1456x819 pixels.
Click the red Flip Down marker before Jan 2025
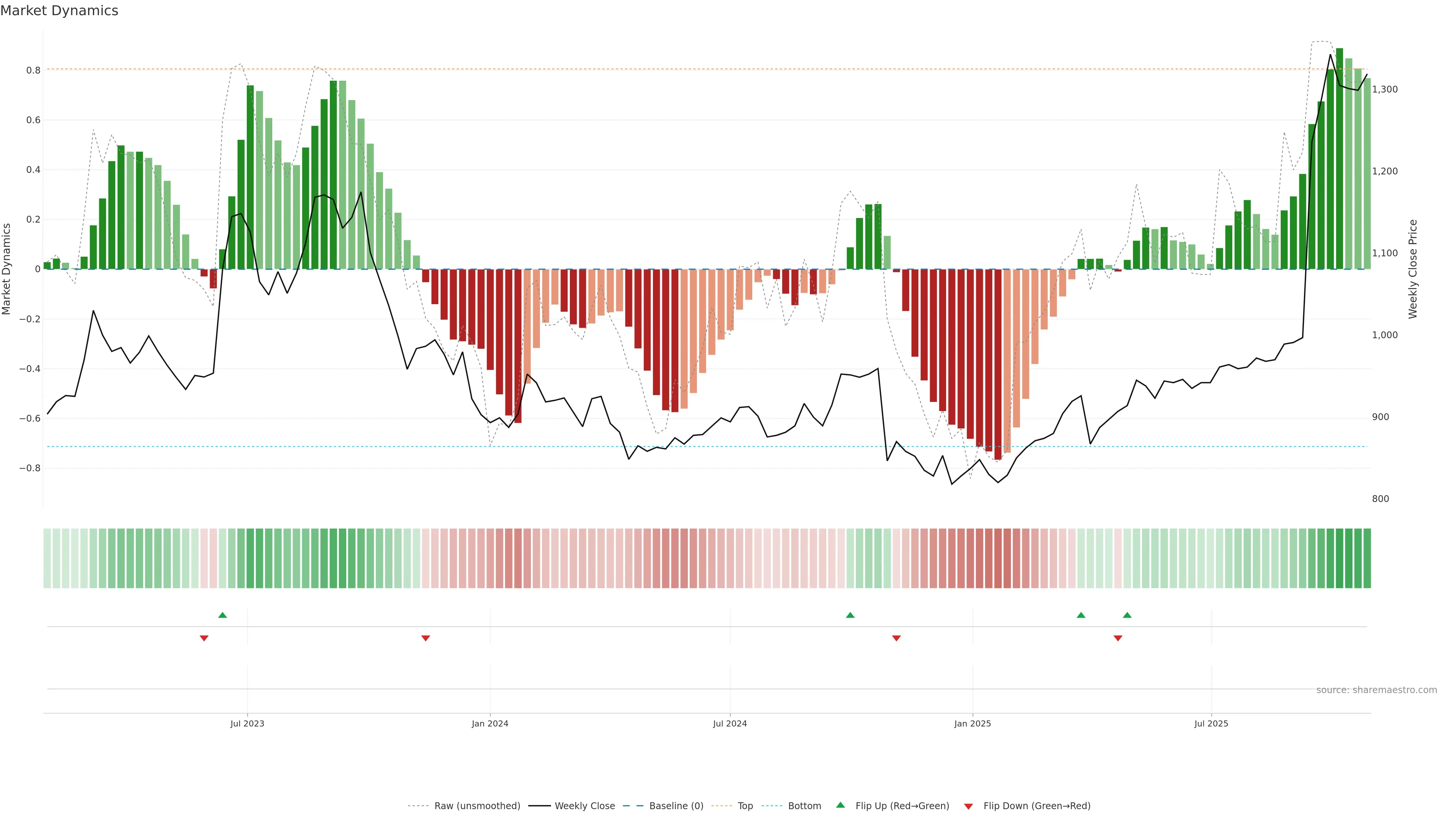coord(896,638)
